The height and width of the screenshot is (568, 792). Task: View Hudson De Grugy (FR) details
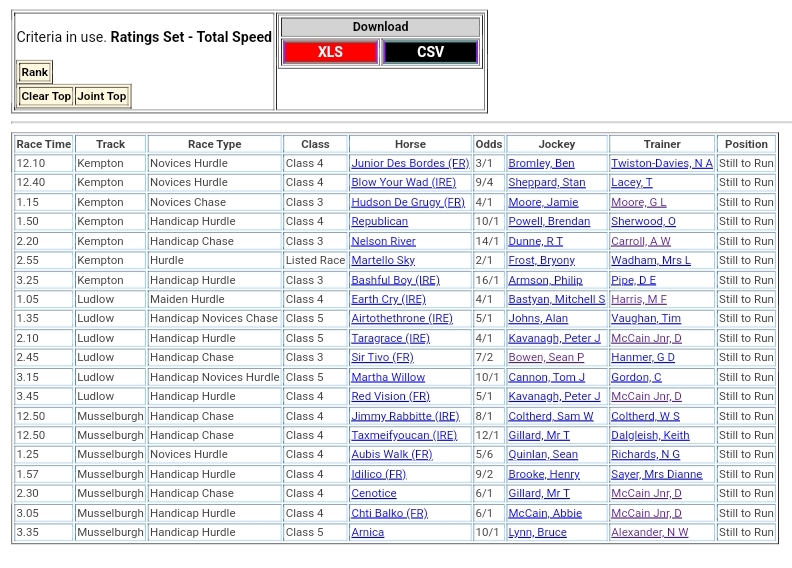point(407,202)
